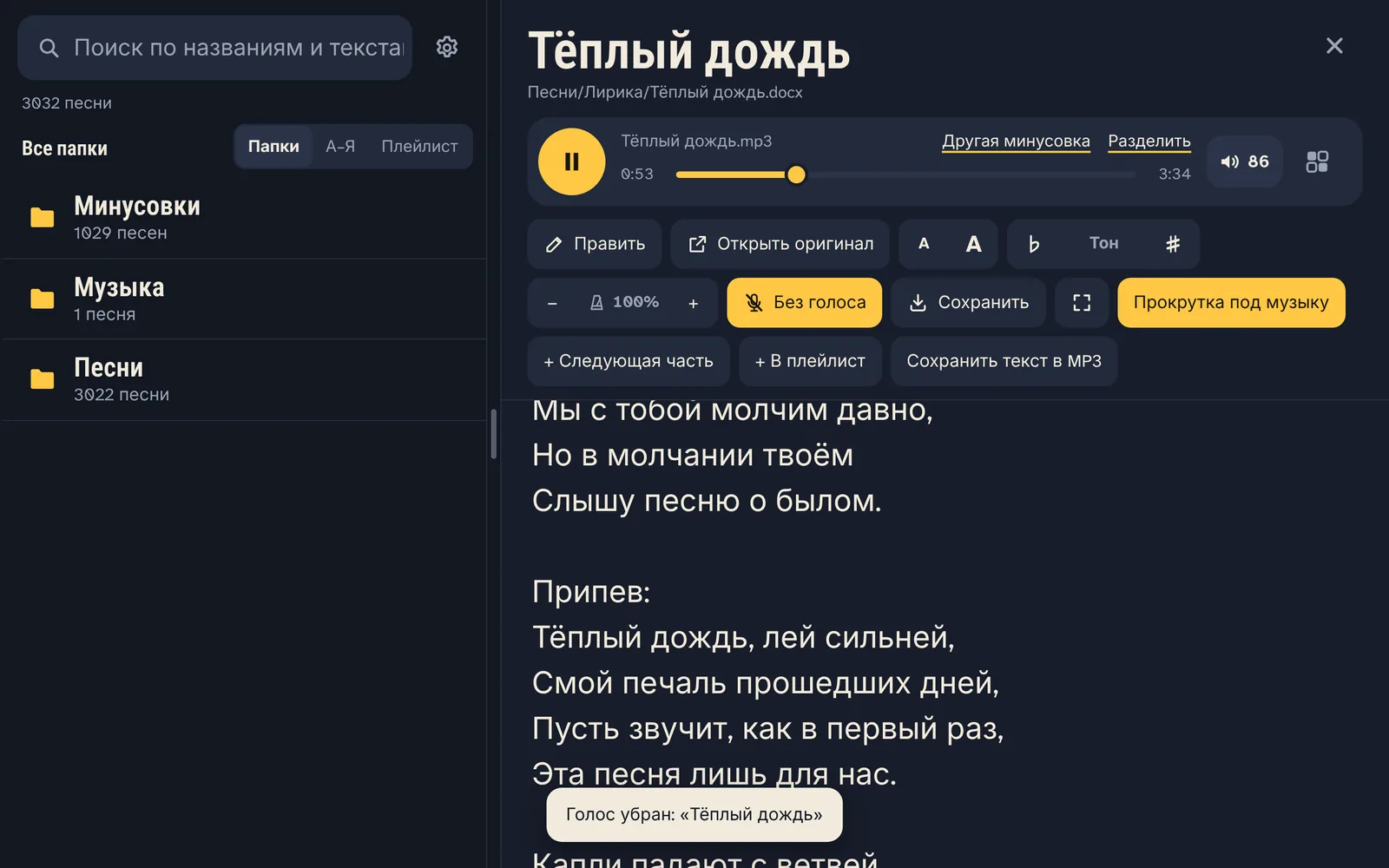Click the playback progress slider handle
The width and height of the screenshot is (1389, 868).
[796, 174]
